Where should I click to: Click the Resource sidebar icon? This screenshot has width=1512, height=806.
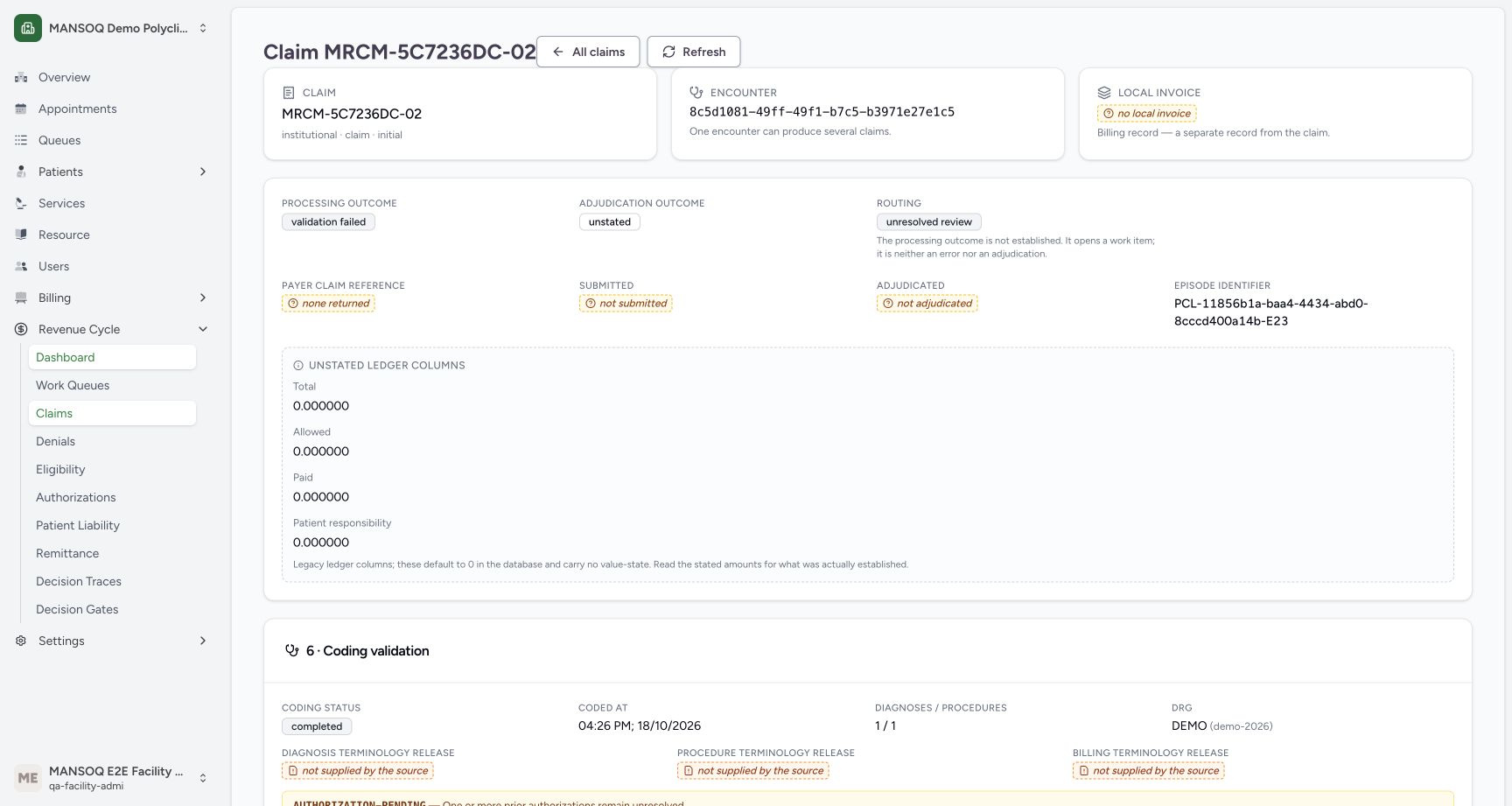pos(21,235)
